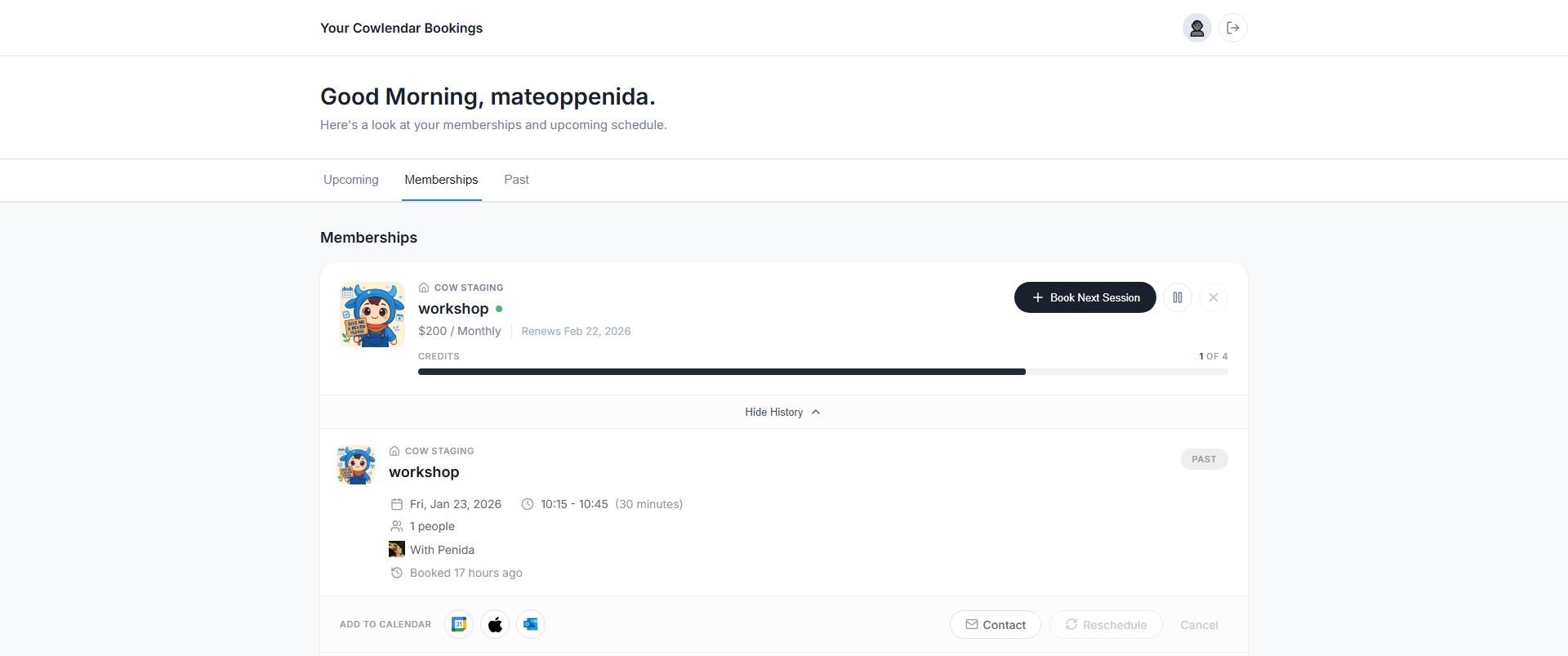Select the Memberships tab
This screenshot has height=656, width=1568.
tap(441, 180)
